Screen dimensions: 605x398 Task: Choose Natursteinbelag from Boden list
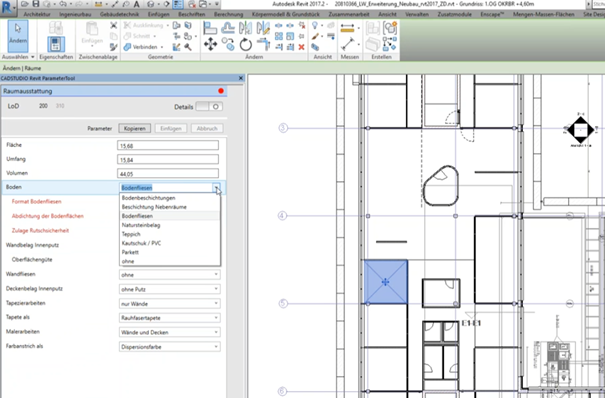[170, 225]
